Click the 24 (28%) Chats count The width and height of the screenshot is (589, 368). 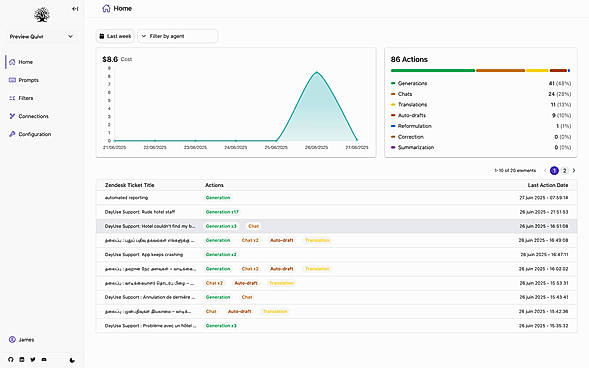pyautogui.click(x=559, y=94)
